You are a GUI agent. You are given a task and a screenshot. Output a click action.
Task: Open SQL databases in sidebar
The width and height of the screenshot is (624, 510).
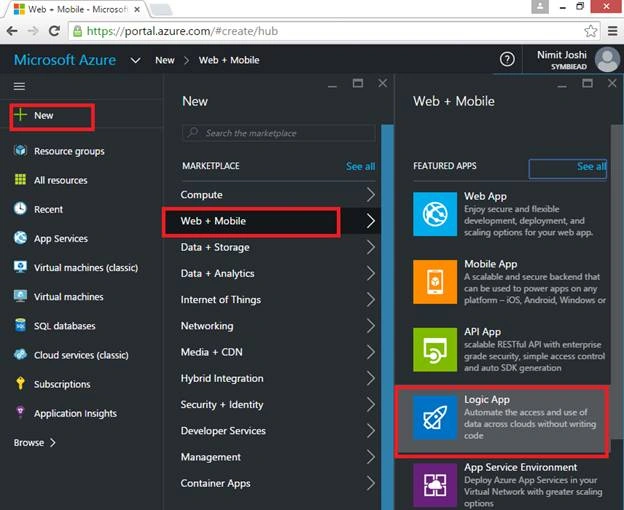[x=64, y=326]
